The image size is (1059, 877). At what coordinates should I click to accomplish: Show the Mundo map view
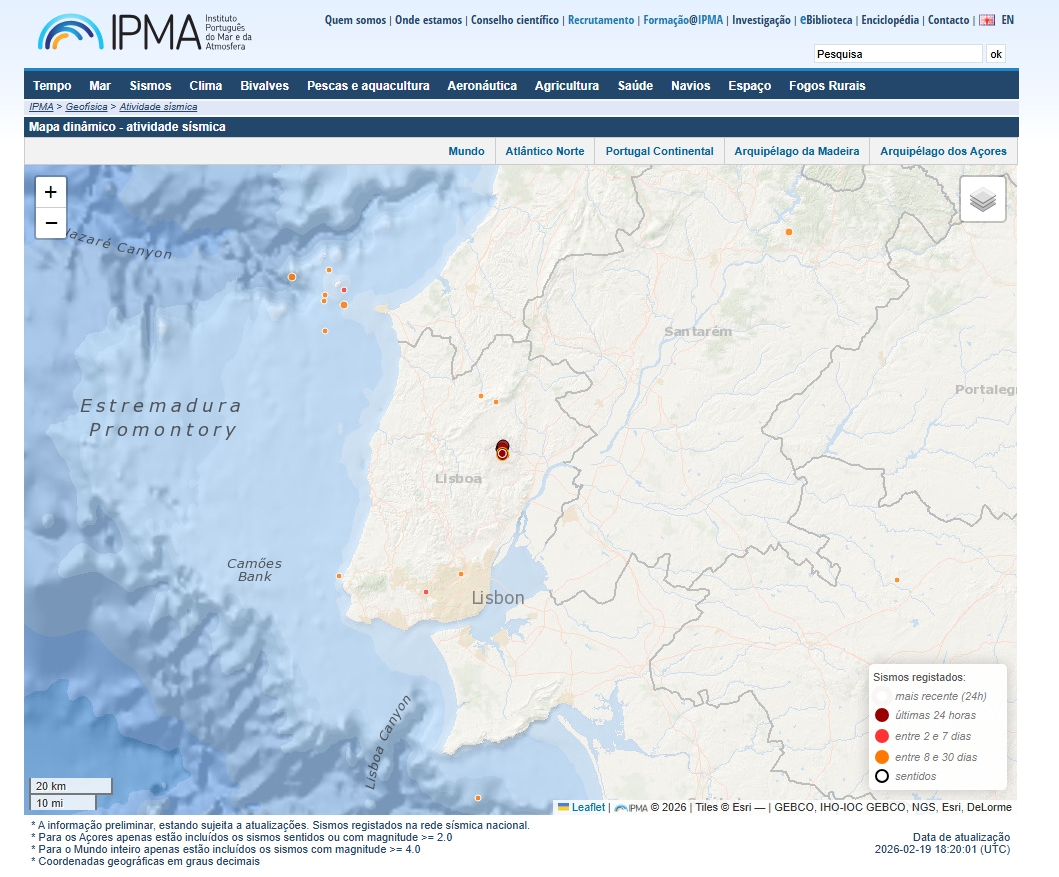pos(466,152)
